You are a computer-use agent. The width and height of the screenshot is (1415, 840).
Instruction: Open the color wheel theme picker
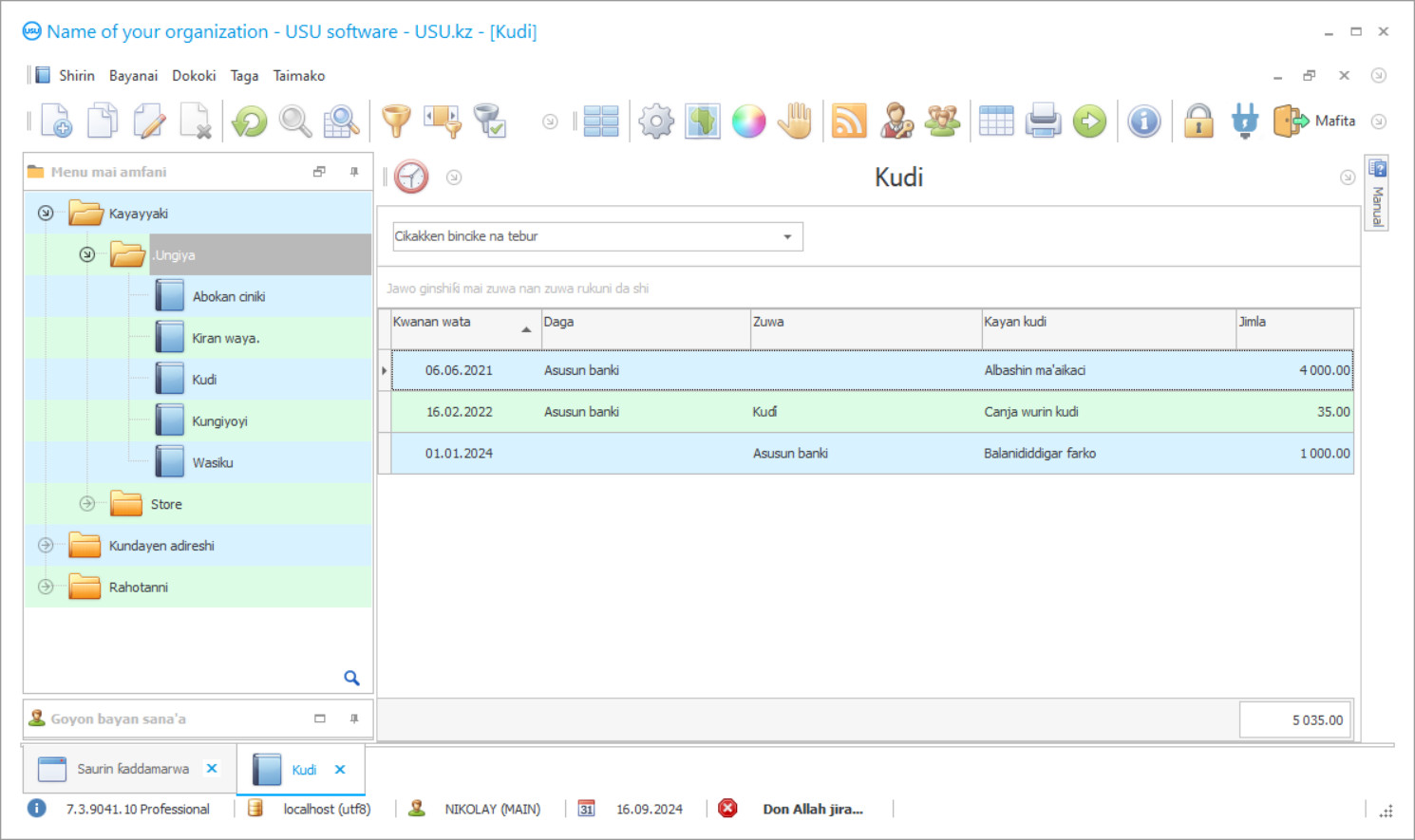point(748,121)
